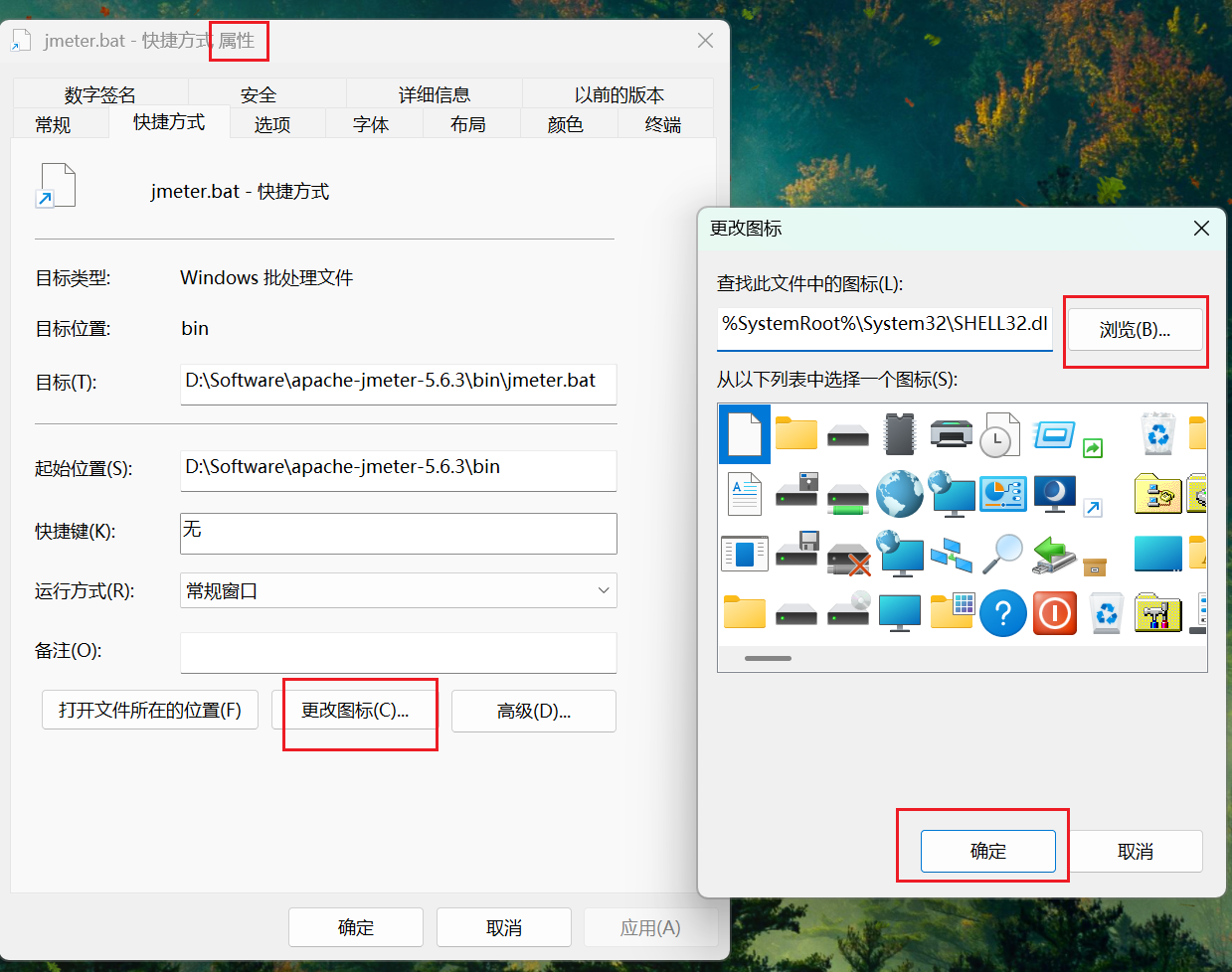Choose the drive icon with green bar
The image size is (1232, 972).
pyautogui.click(x=848, y=498)
